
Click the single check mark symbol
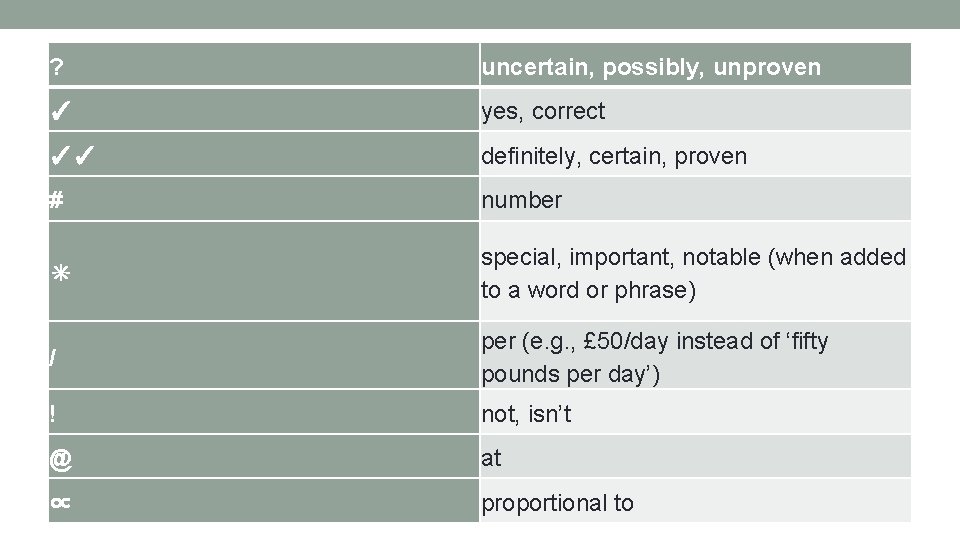pyautogui.click(x=61, y=111)
